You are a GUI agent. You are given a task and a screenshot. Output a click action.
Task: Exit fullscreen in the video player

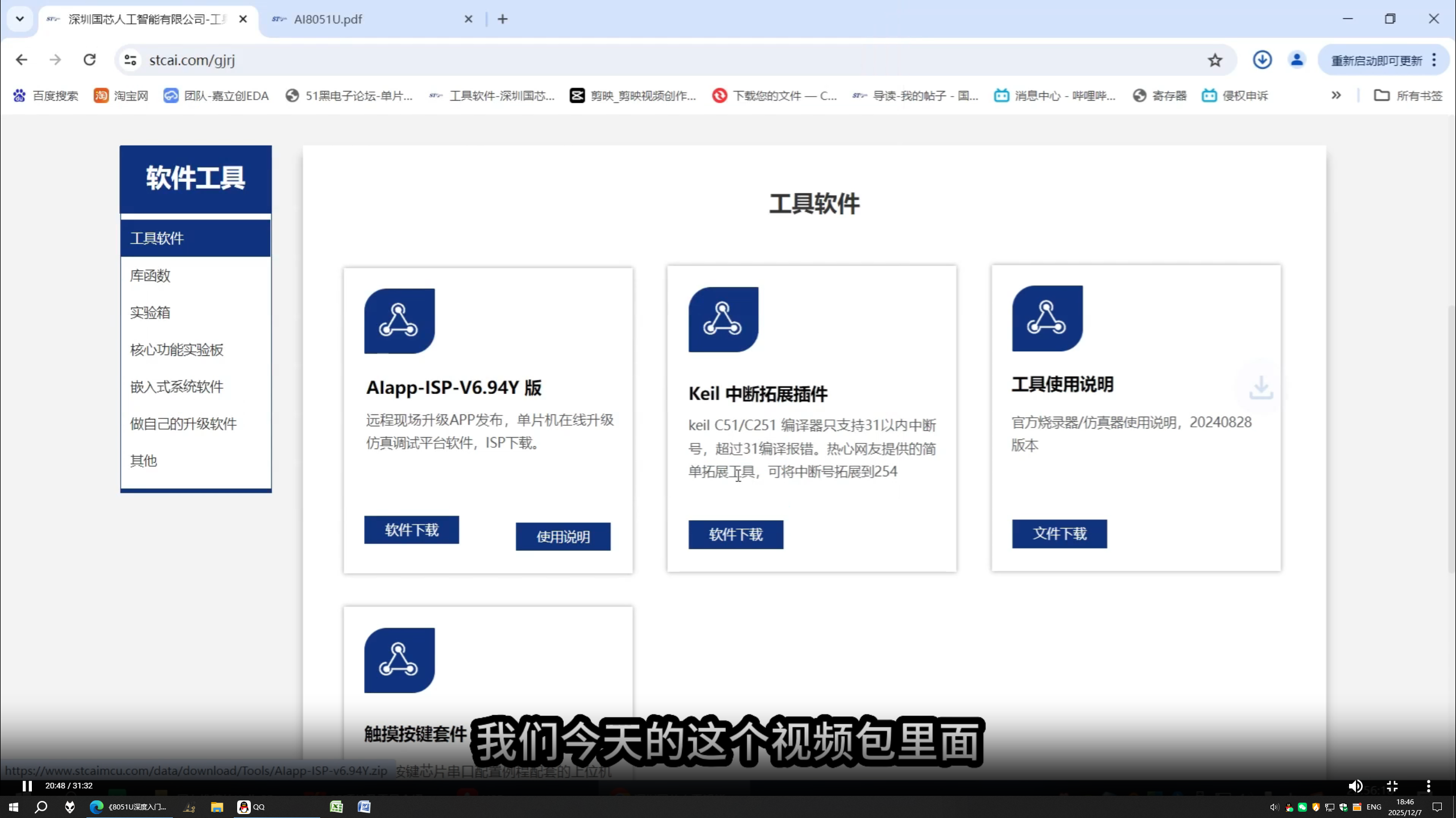point(1392,786)
